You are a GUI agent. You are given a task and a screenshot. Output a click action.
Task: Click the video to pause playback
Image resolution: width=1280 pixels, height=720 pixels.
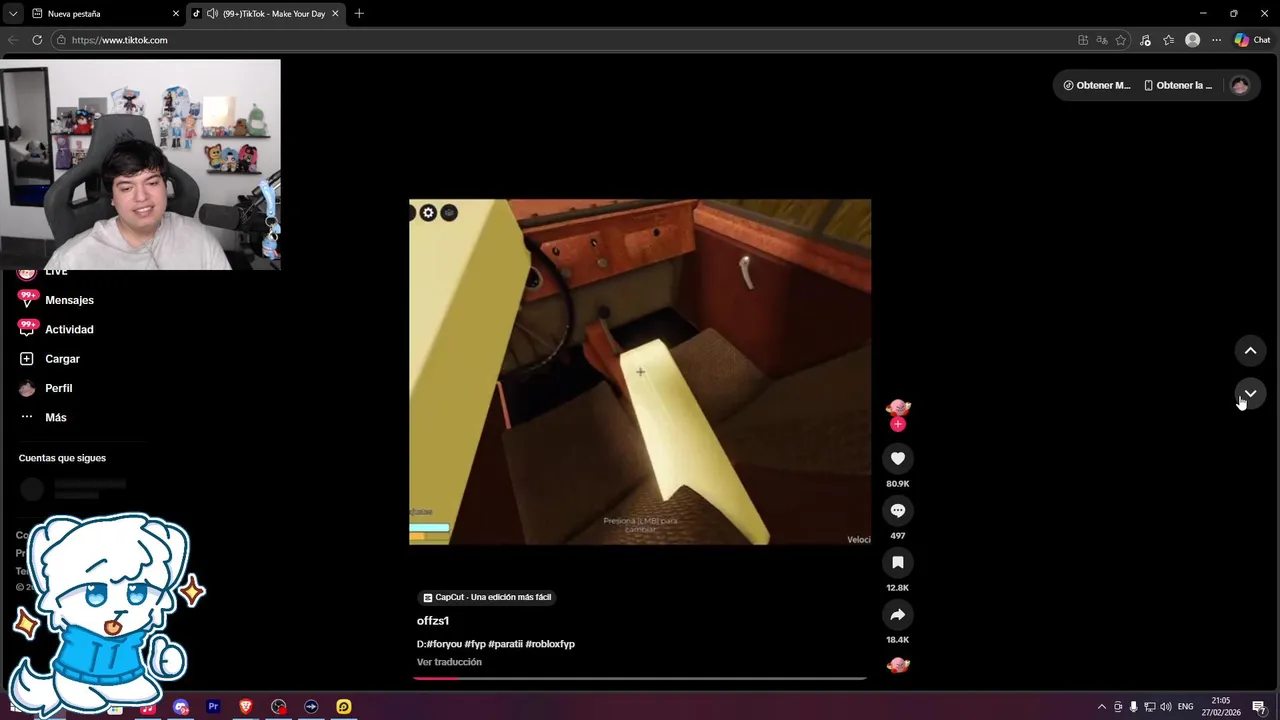pyautogui.click(x=640, y=372)
